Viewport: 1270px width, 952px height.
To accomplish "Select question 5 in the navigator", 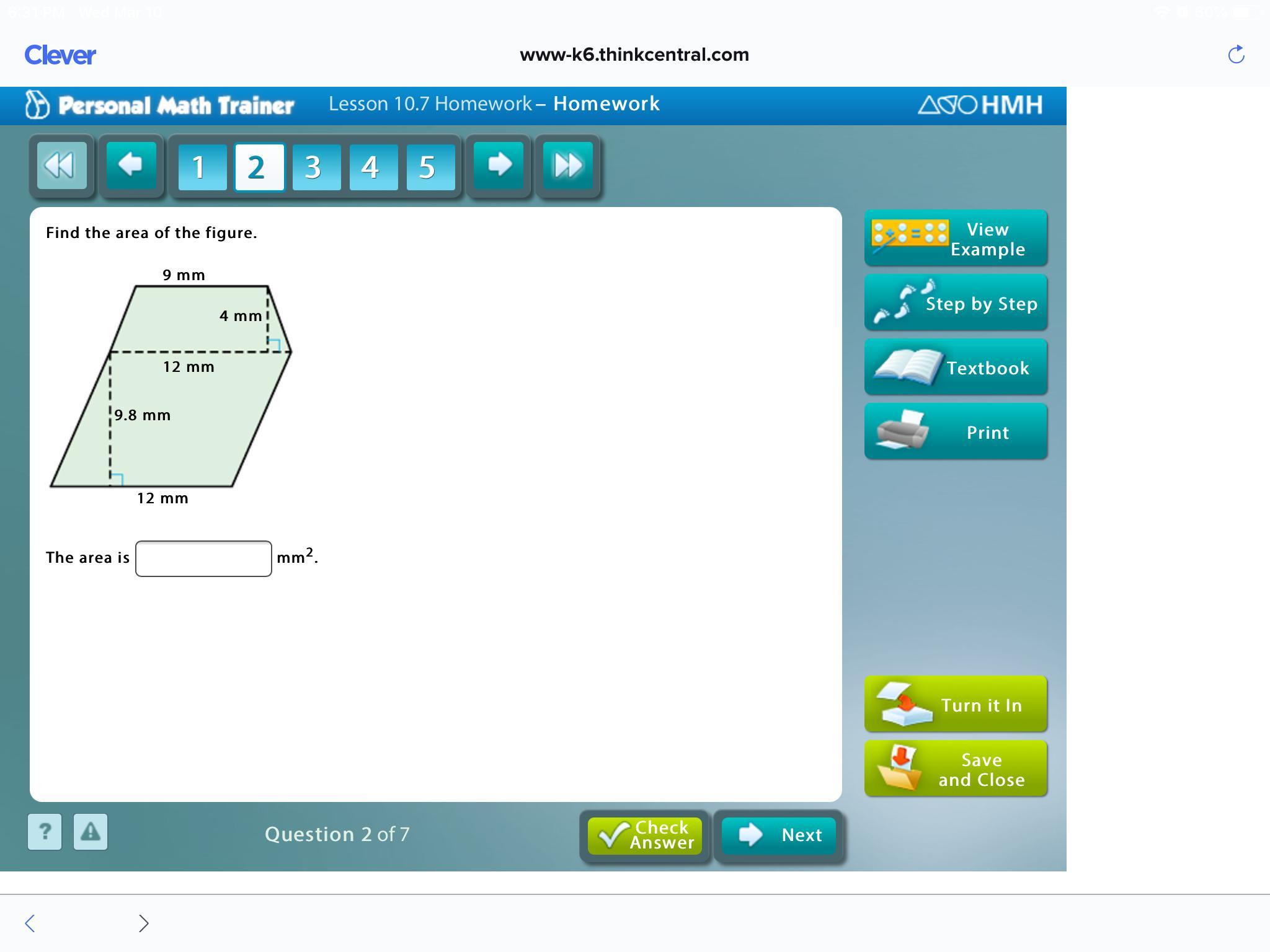I will click(x=430, y=167).
